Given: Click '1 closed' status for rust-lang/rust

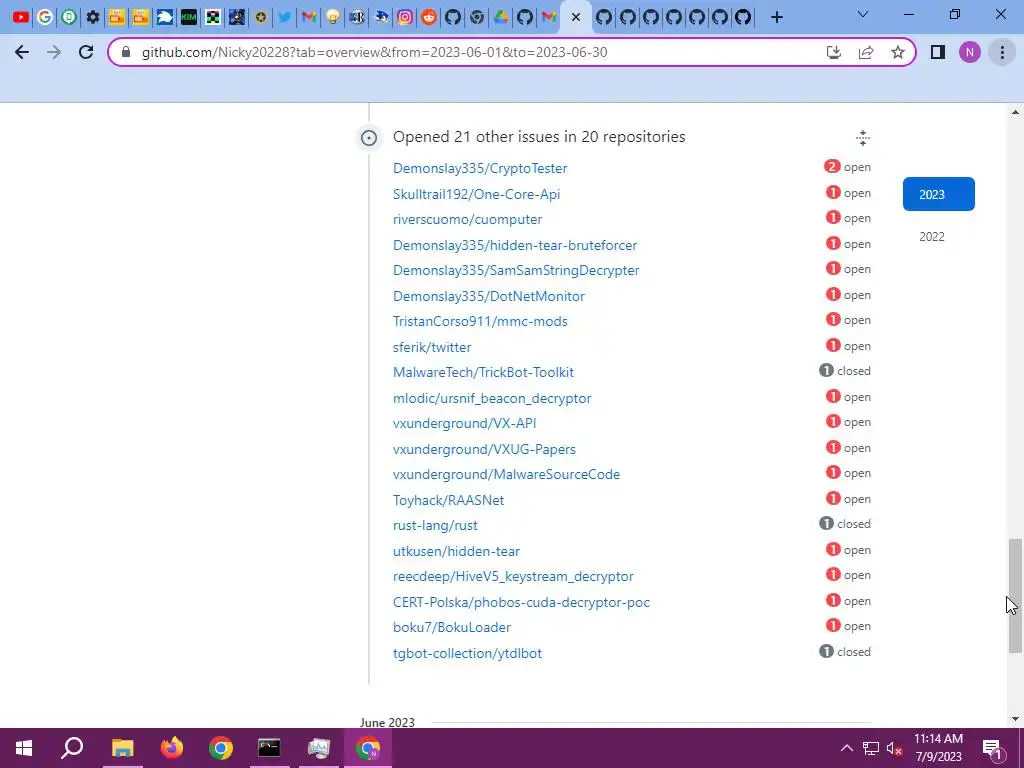Looking at the screenshot, I should (844, 524).
